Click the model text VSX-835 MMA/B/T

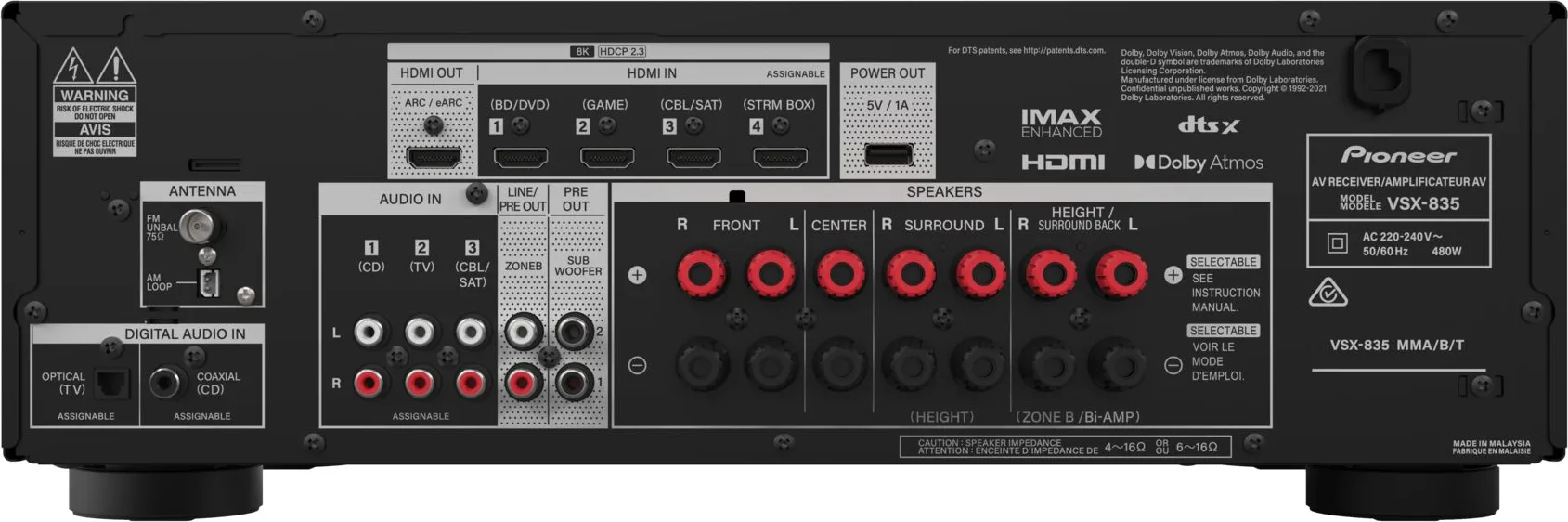click(x=1397, y=345)
